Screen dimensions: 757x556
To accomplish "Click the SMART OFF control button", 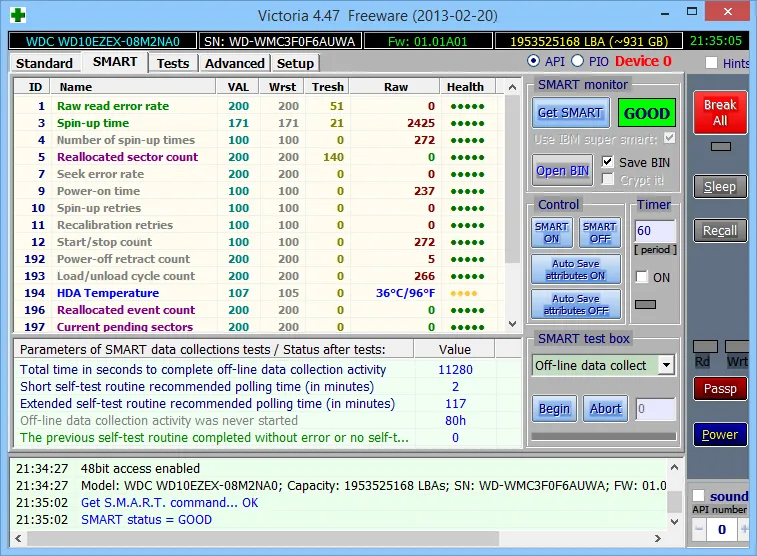I will tap(600, 233).
